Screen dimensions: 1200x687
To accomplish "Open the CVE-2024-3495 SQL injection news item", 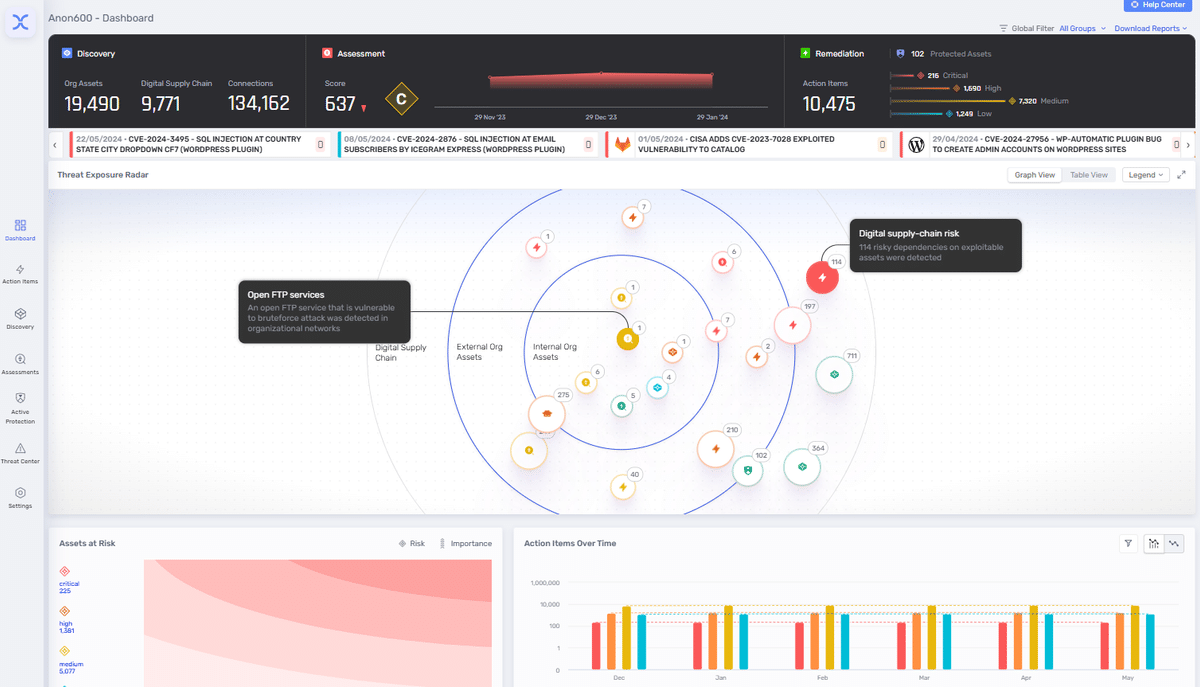I will [x=200, y=144].
